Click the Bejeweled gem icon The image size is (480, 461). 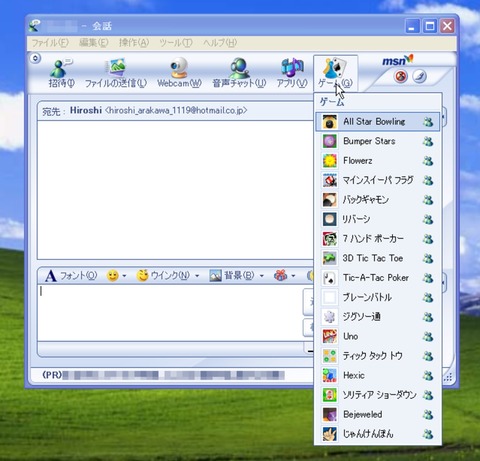coord(330,414)
